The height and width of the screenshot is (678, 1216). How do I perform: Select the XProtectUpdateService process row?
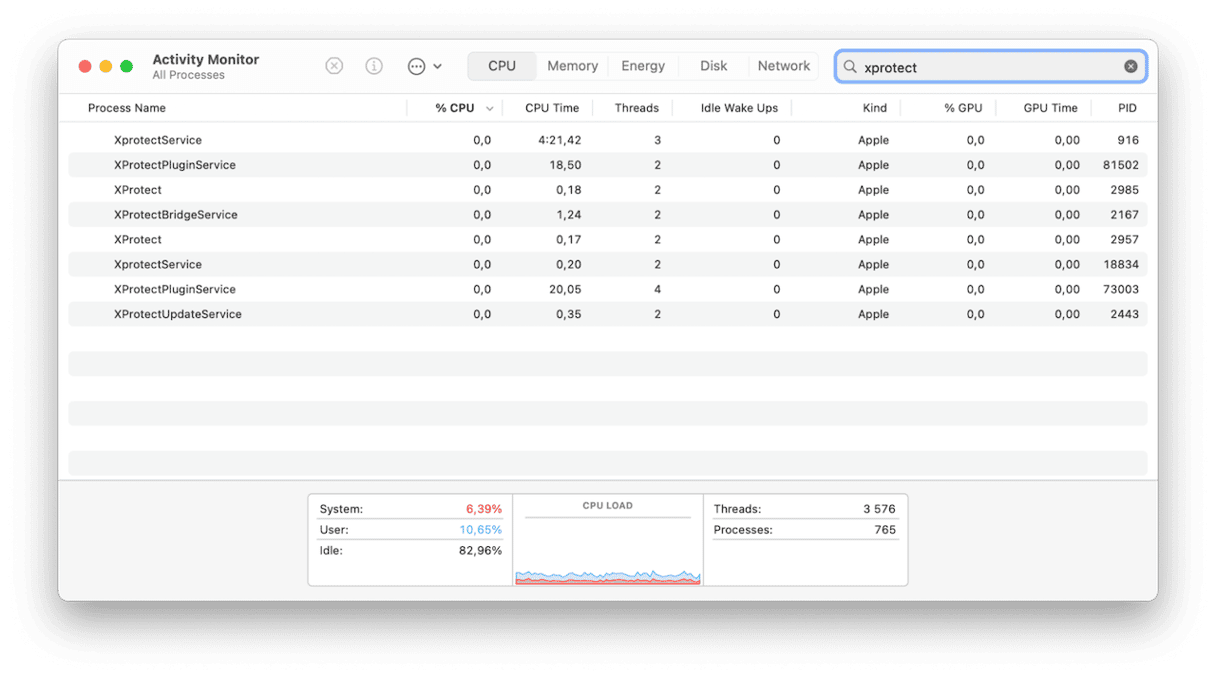(178, 314)
